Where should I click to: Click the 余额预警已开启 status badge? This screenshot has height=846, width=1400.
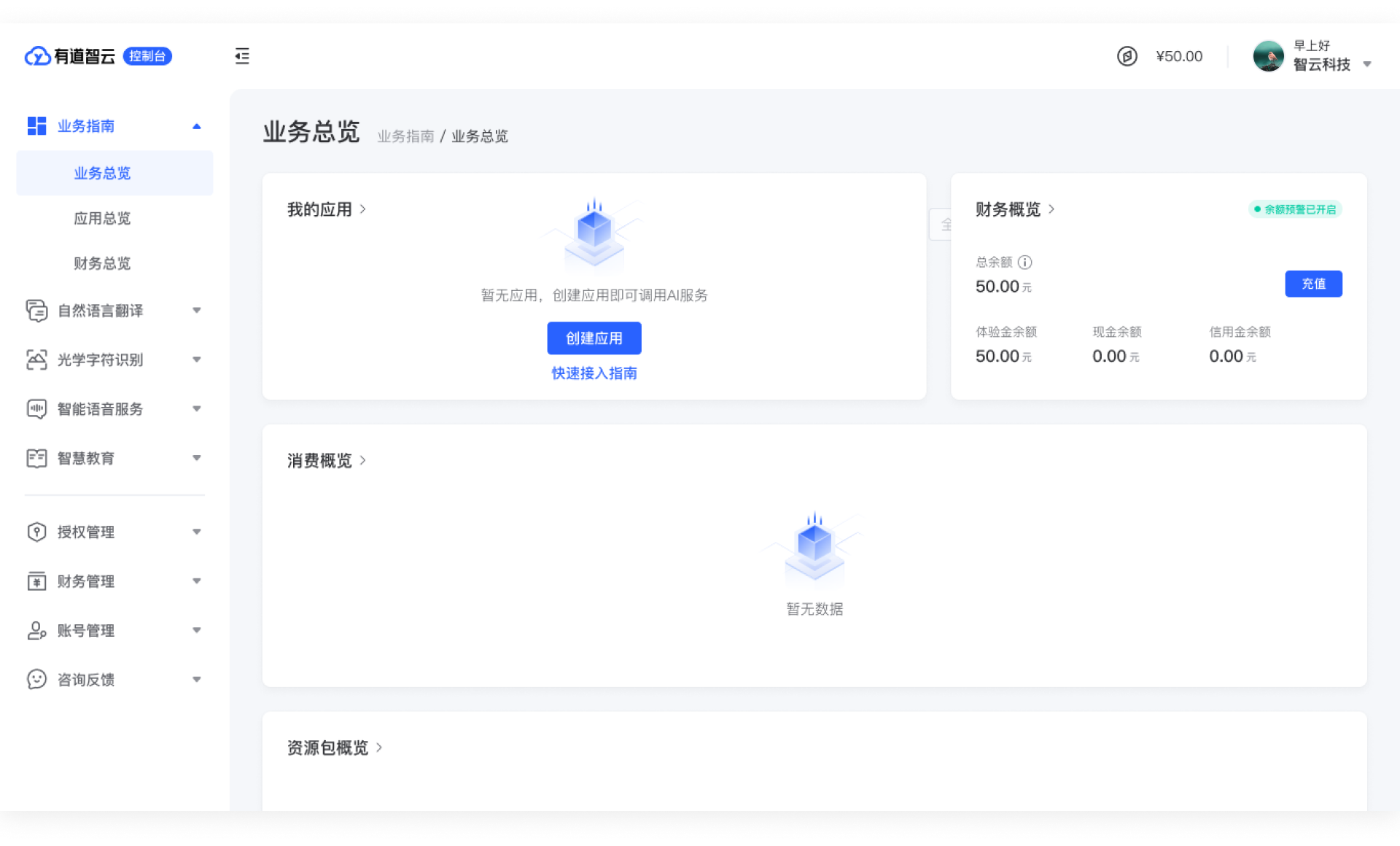(1295, 209)
